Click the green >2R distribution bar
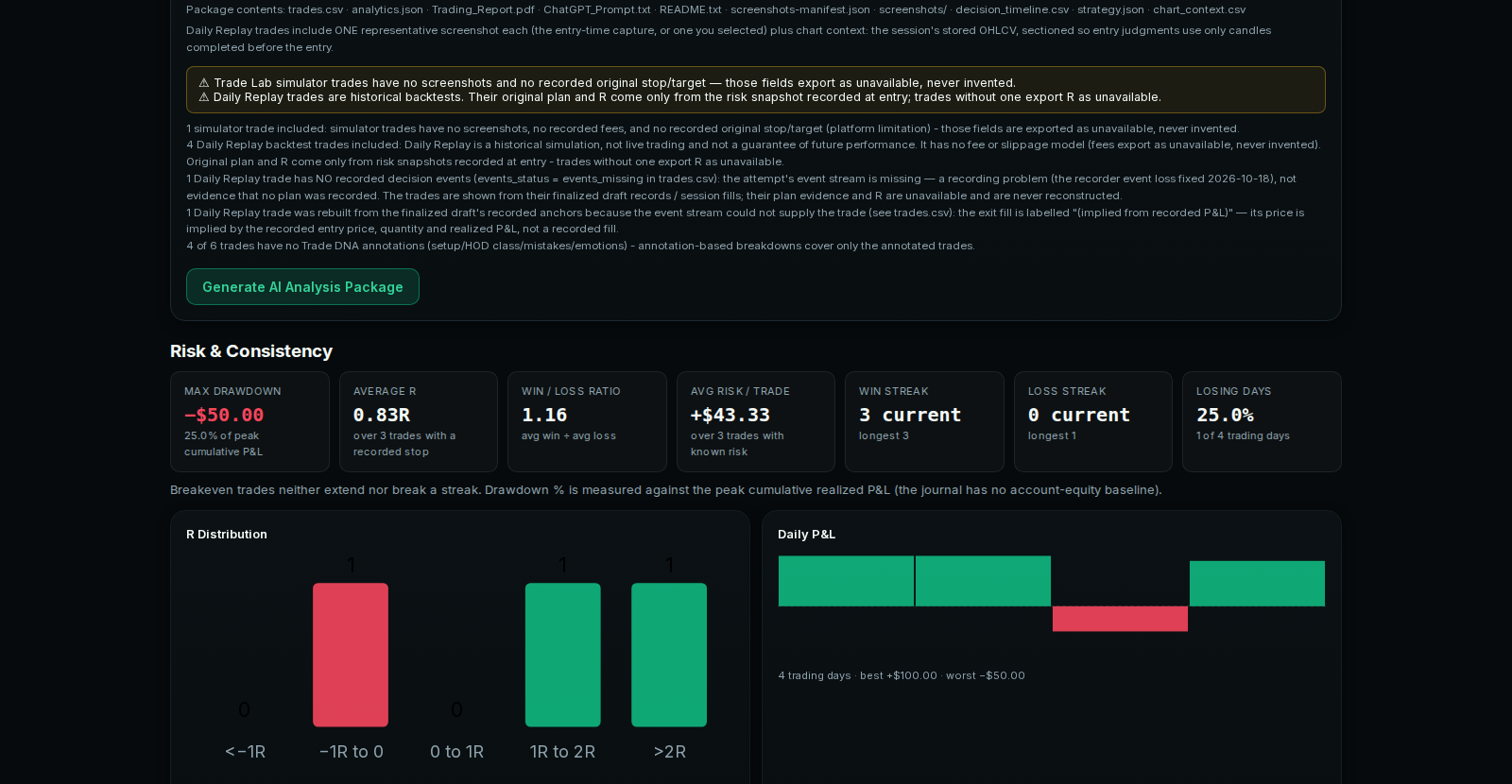 click(x=669, y=655)
